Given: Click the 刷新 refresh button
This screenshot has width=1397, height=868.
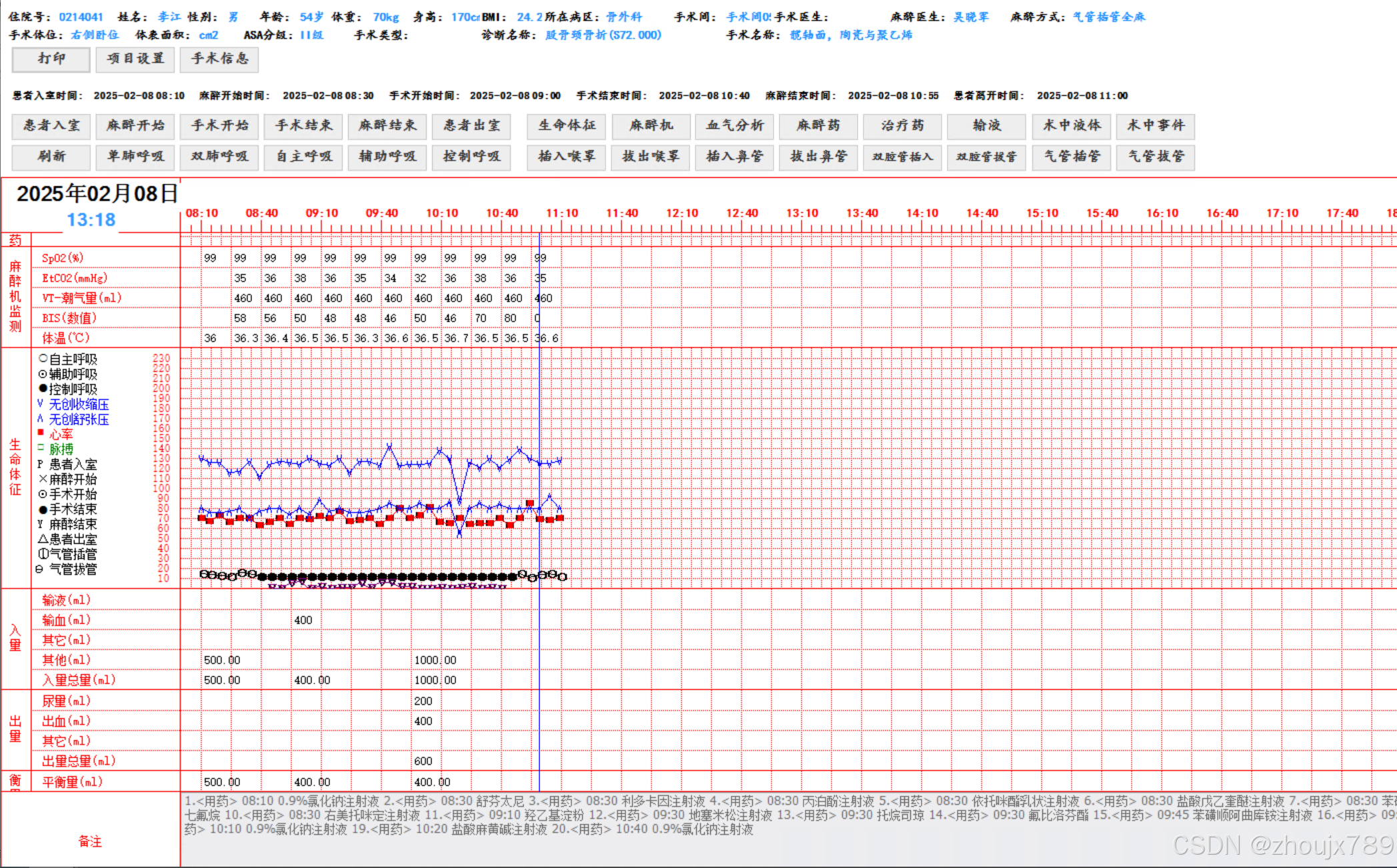Looking at the screenshot, I should tap(51, 157).
